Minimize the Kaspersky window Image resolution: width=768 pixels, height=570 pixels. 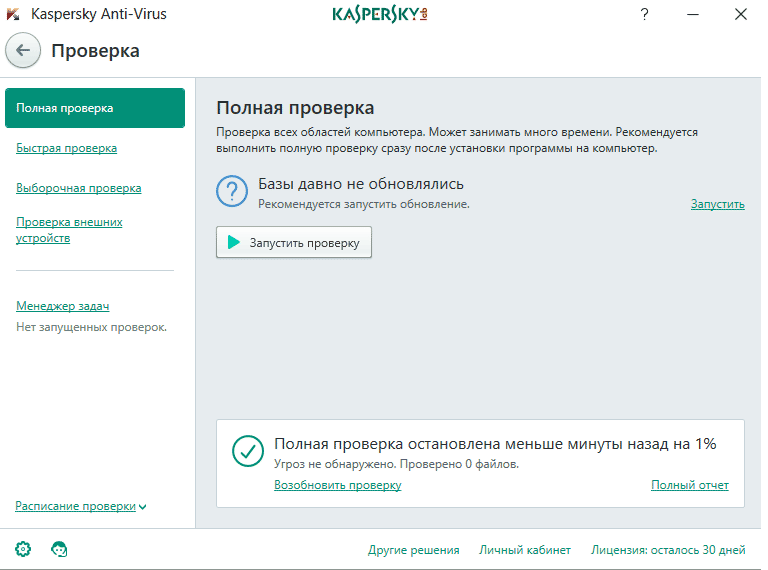[x=693, y=15]
